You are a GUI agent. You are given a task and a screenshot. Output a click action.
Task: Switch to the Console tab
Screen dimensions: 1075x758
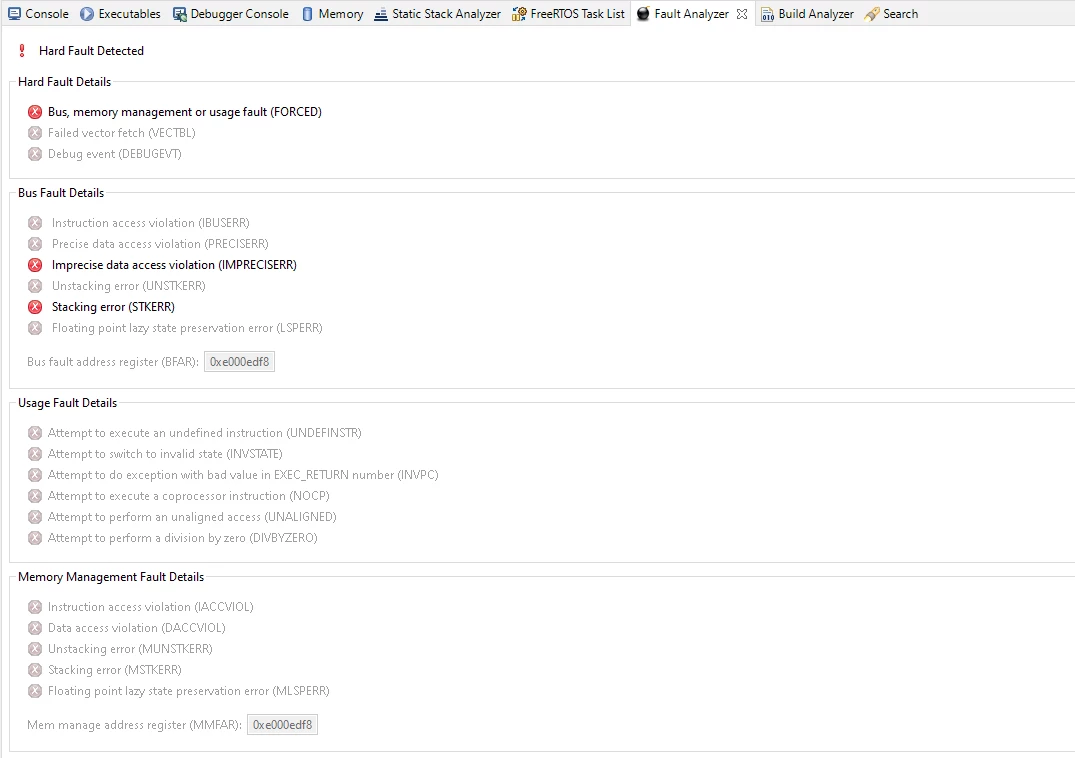click(x=38, y=14)
